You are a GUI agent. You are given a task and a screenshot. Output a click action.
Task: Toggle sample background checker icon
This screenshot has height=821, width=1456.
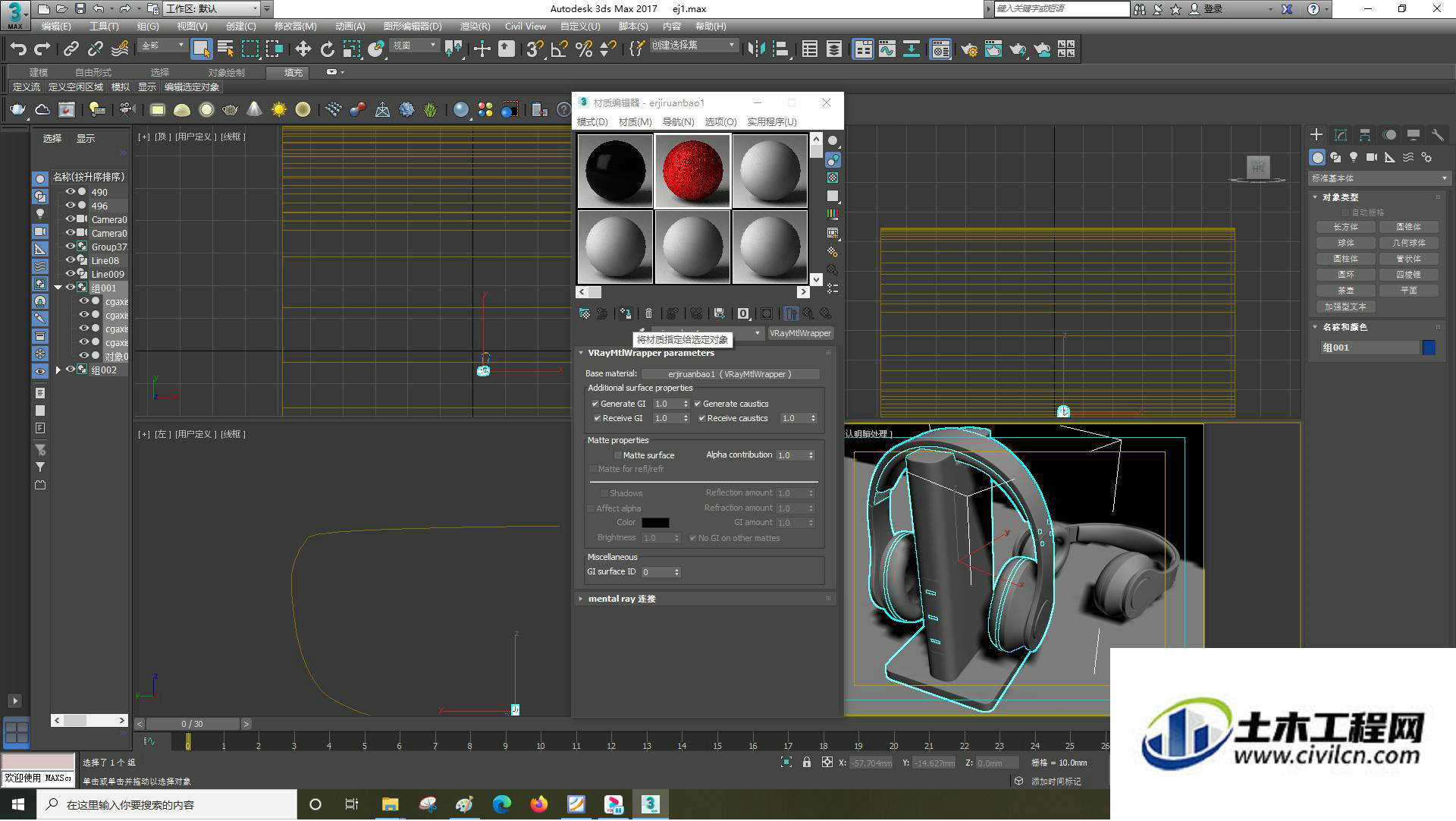click(833, 178)
